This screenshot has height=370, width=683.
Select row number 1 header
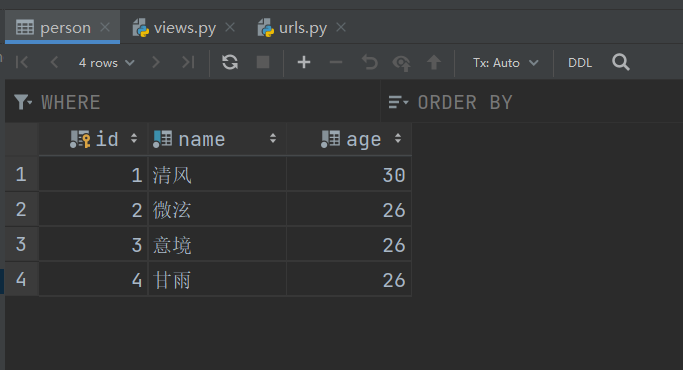point(21,174)
